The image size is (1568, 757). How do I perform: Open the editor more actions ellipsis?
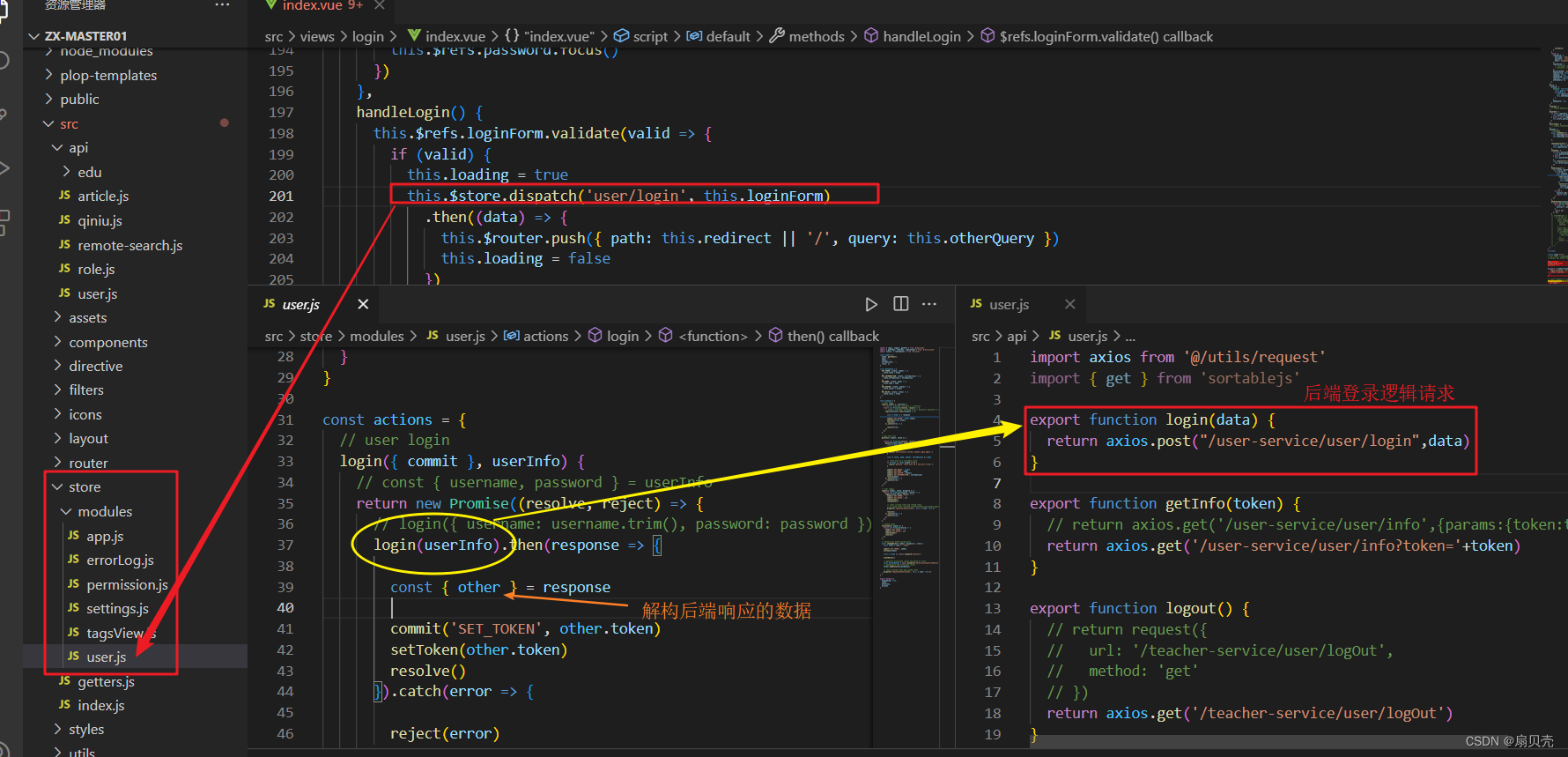pos(929,304)
